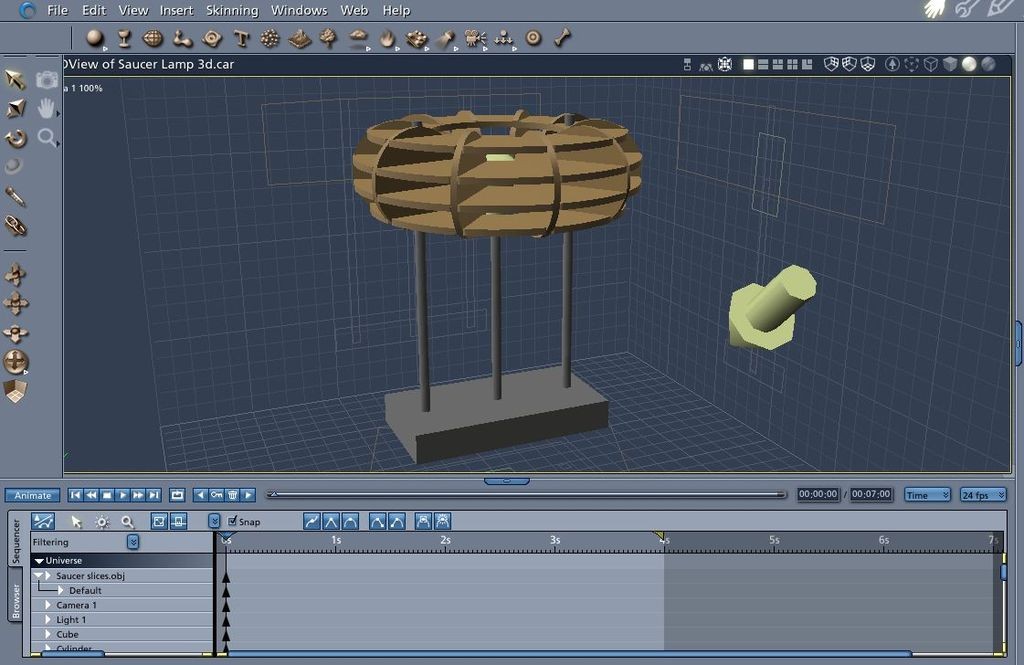The width and height of the screenshot is (1024, 665).
Task: Select the particle cluster emitter tool
Action: pos(270,39)
